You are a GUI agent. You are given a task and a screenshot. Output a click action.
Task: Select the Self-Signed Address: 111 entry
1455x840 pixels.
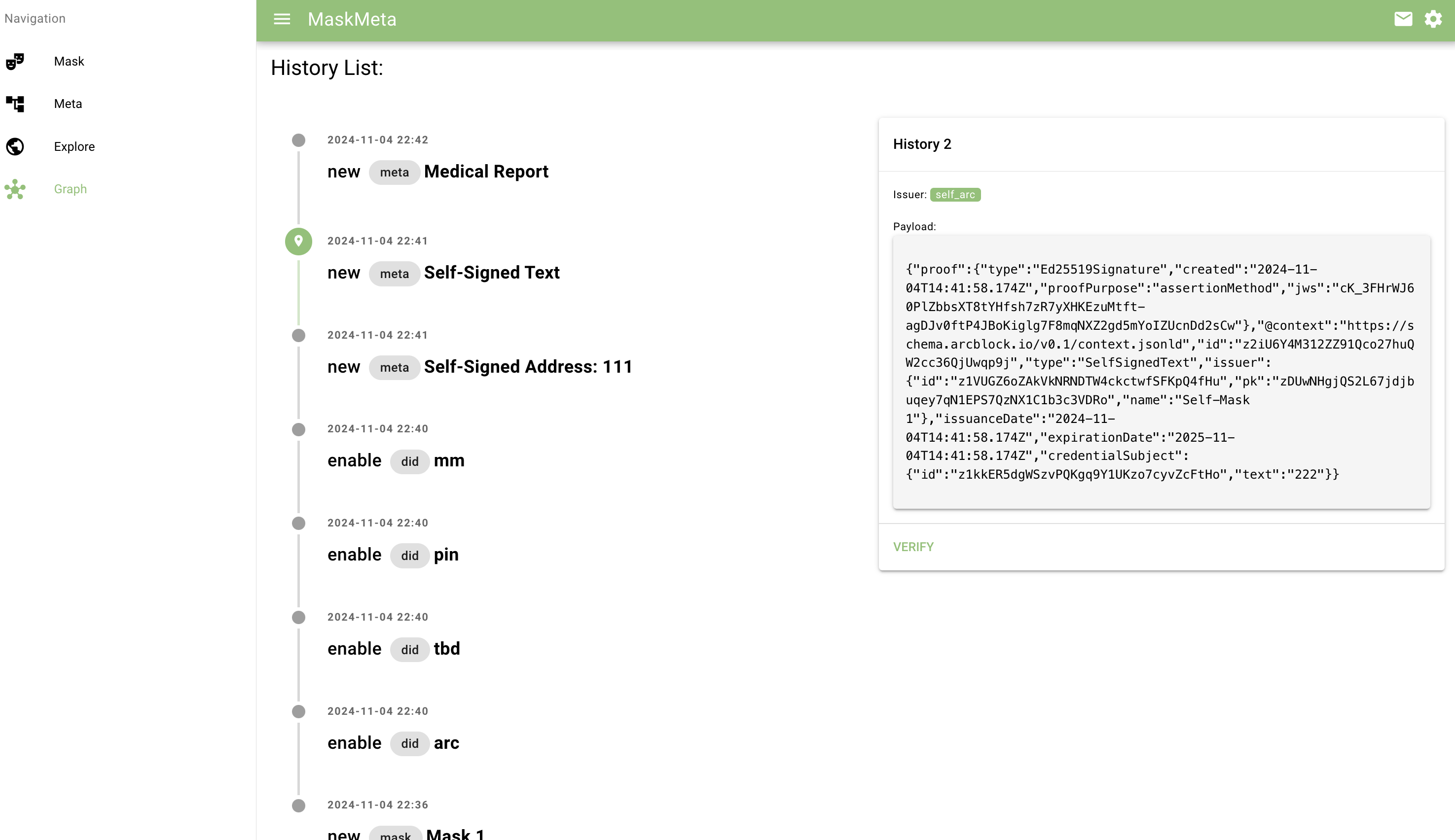click(x=528, y=367)
